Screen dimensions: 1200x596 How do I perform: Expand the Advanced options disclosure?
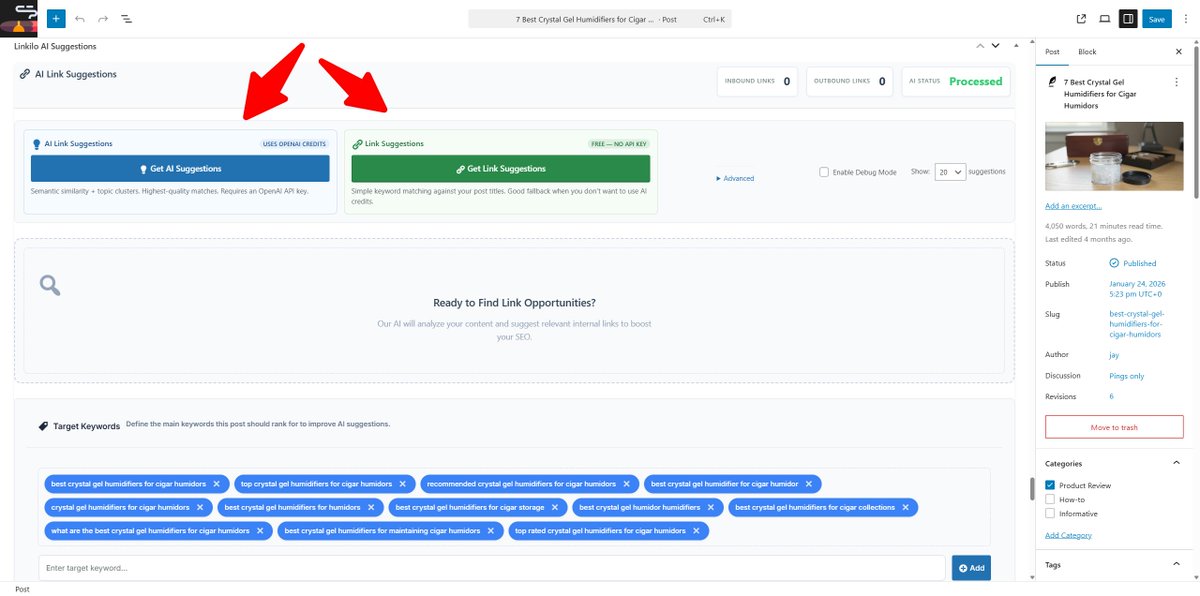(735, 178)
